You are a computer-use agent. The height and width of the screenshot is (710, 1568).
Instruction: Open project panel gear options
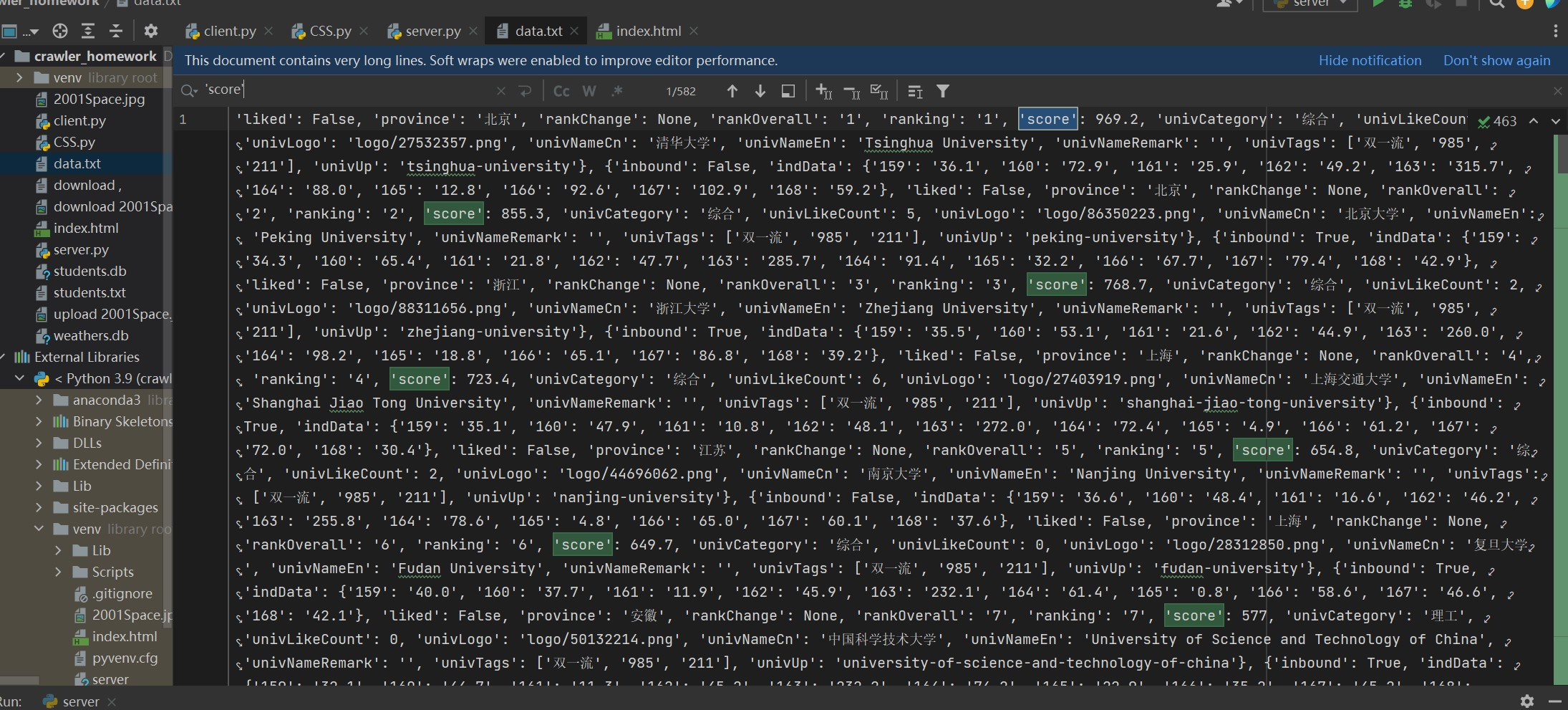point(150,31)
